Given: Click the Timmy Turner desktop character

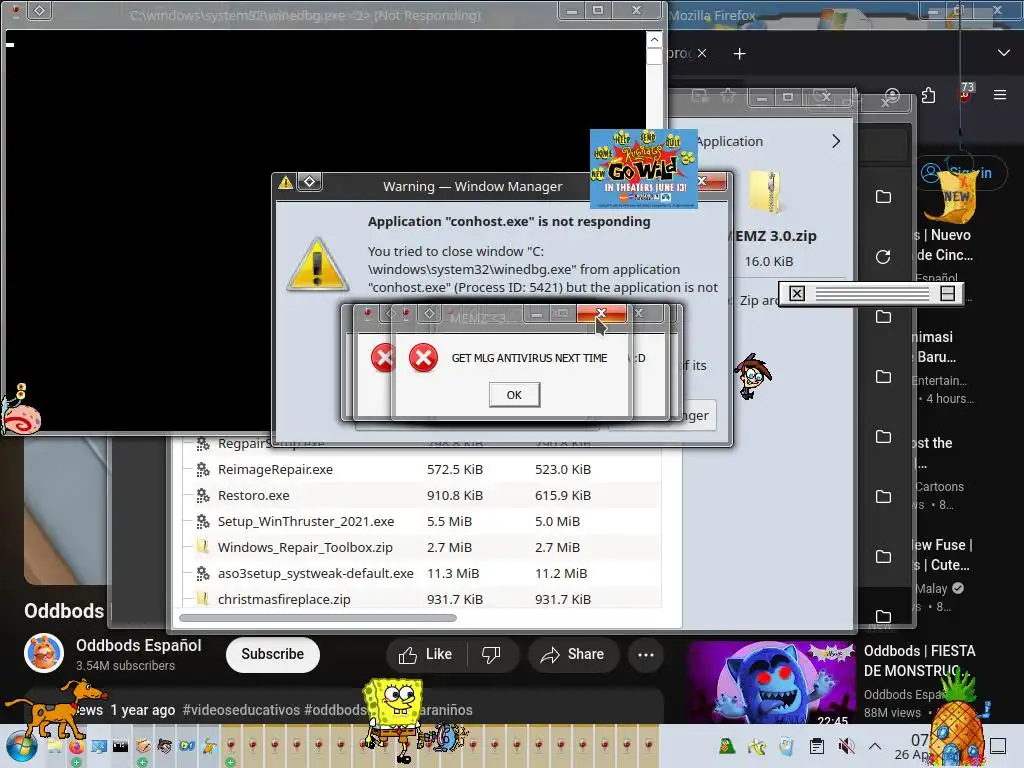Looking at the screenshot, I should point(753,377).
